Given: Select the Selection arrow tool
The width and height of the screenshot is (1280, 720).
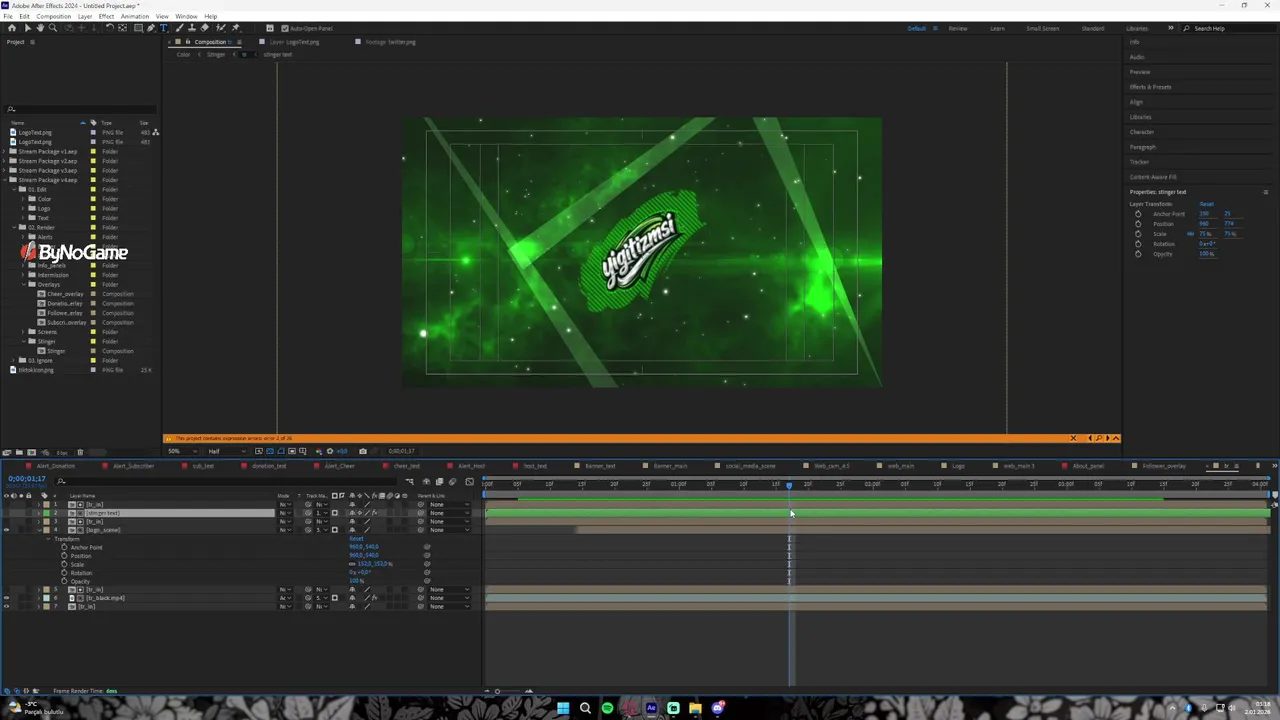Looking at the screenshot, I should (28, 28).
